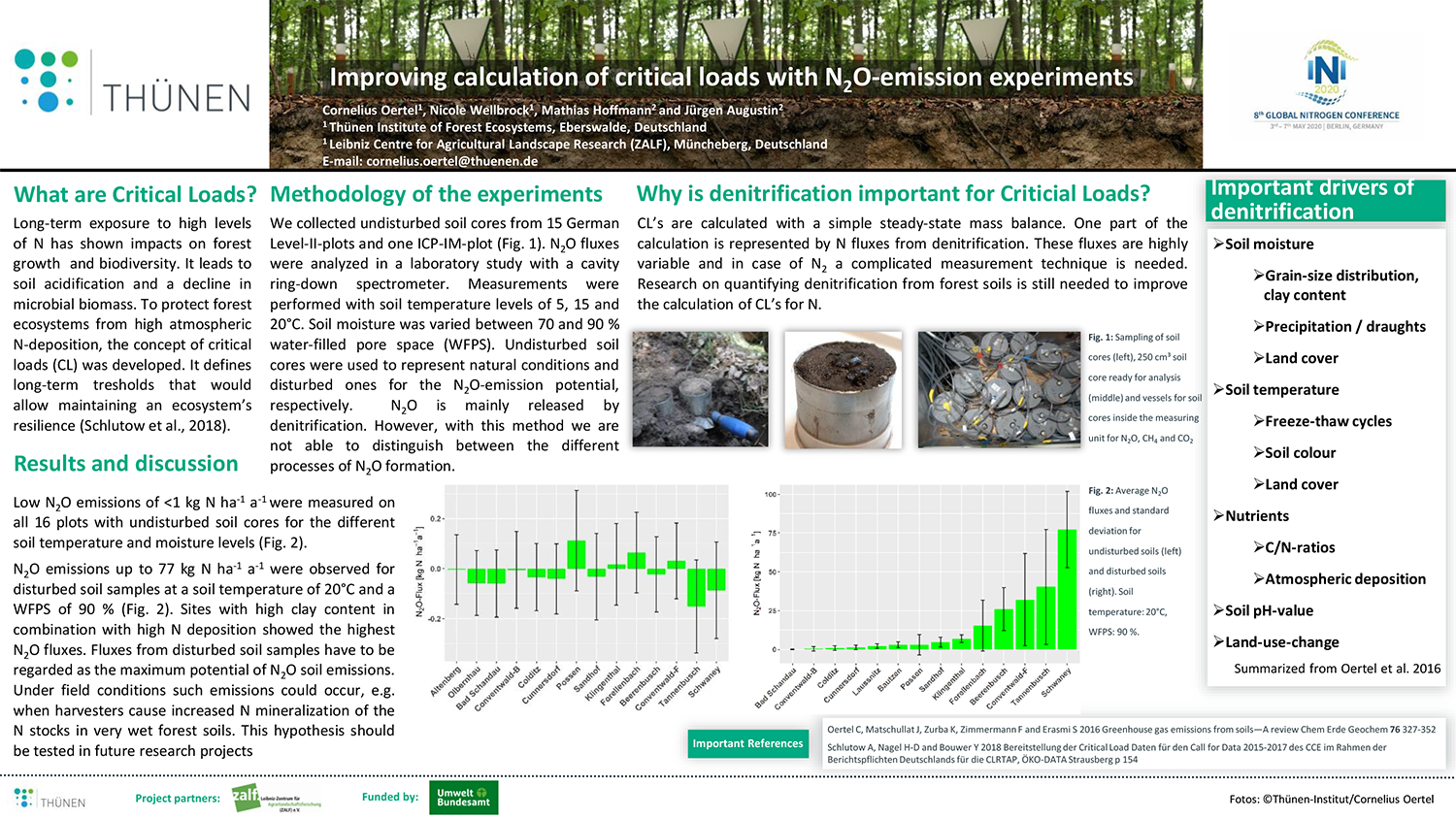
Task: Click the paragraph beginning 'We collected undisturbed soil cores'
Action: [445, 344]
